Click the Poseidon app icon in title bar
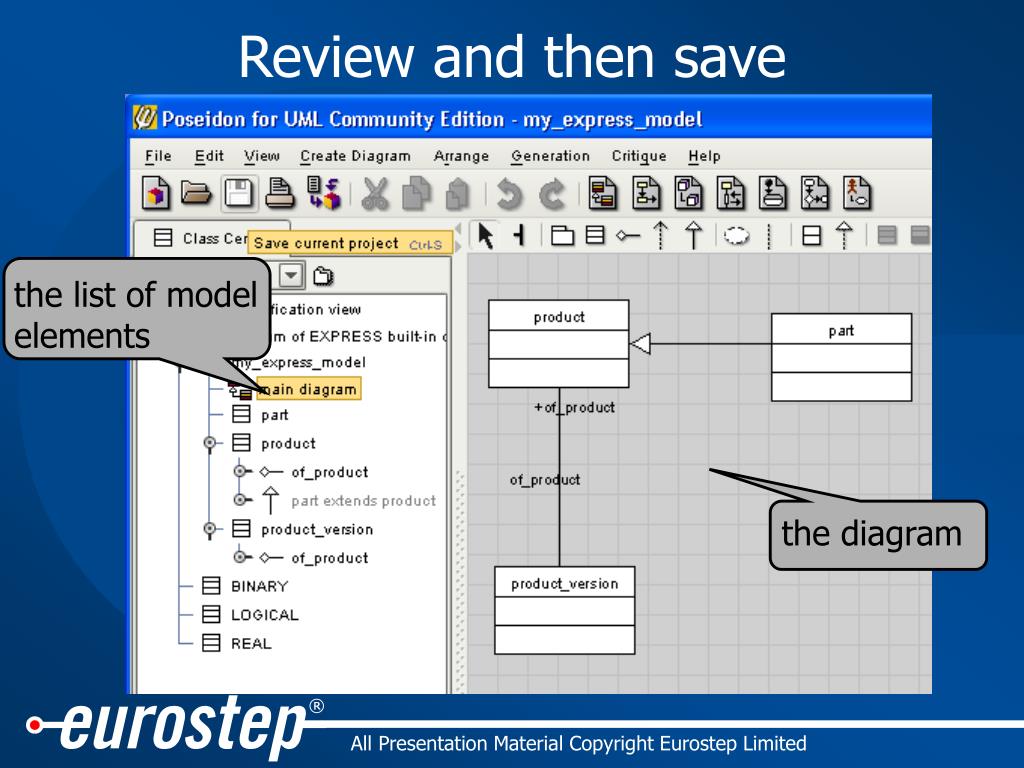Screen dimensions: 1024x768 click(x=145, y=118)
